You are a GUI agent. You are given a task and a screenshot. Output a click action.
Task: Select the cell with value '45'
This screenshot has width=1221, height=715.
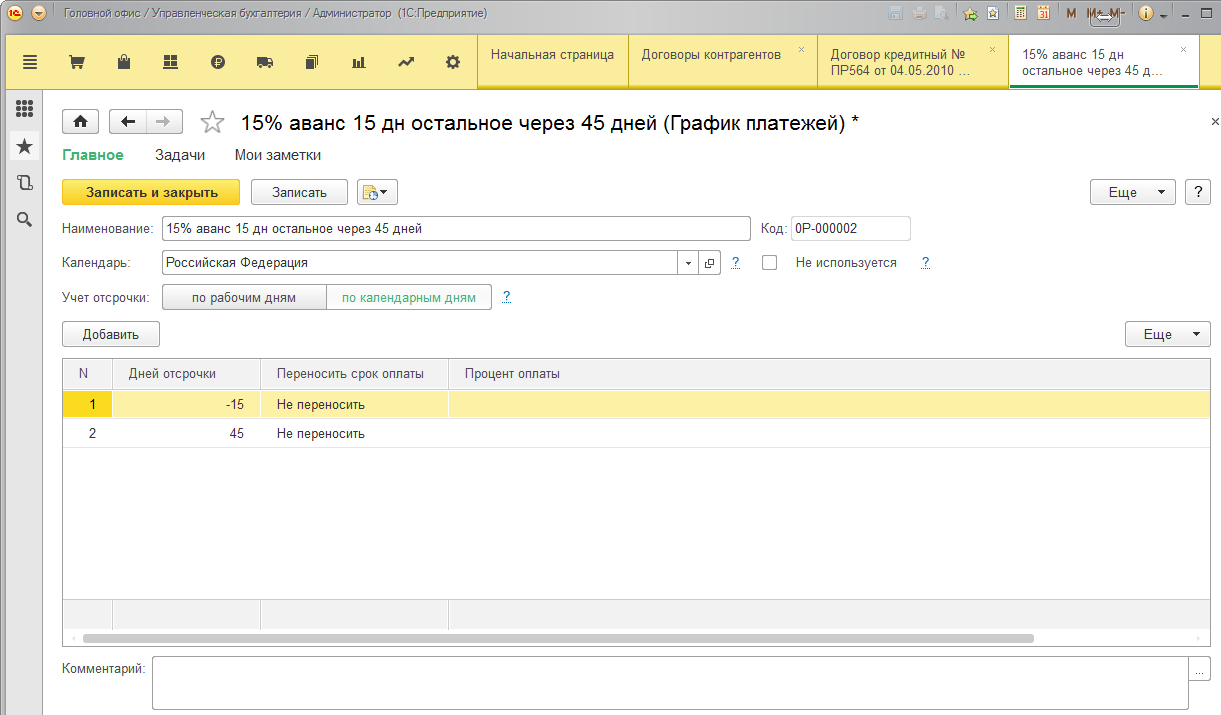[187, 434]
